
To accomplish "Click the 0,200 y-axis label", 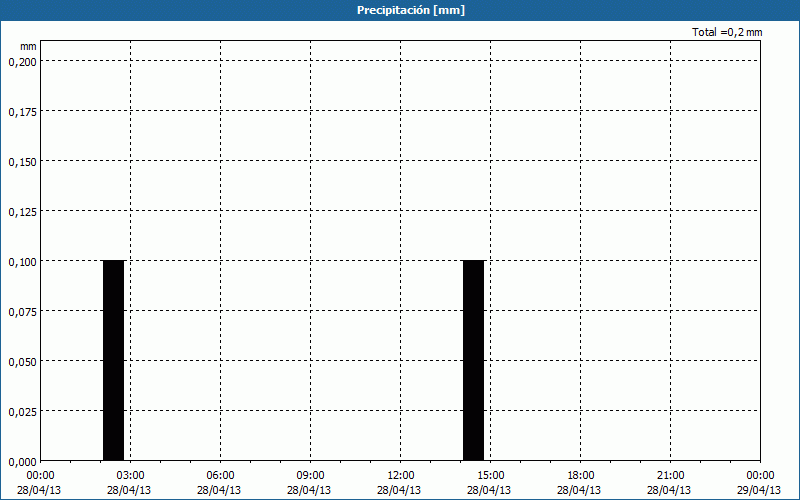I will click(22, 62).
